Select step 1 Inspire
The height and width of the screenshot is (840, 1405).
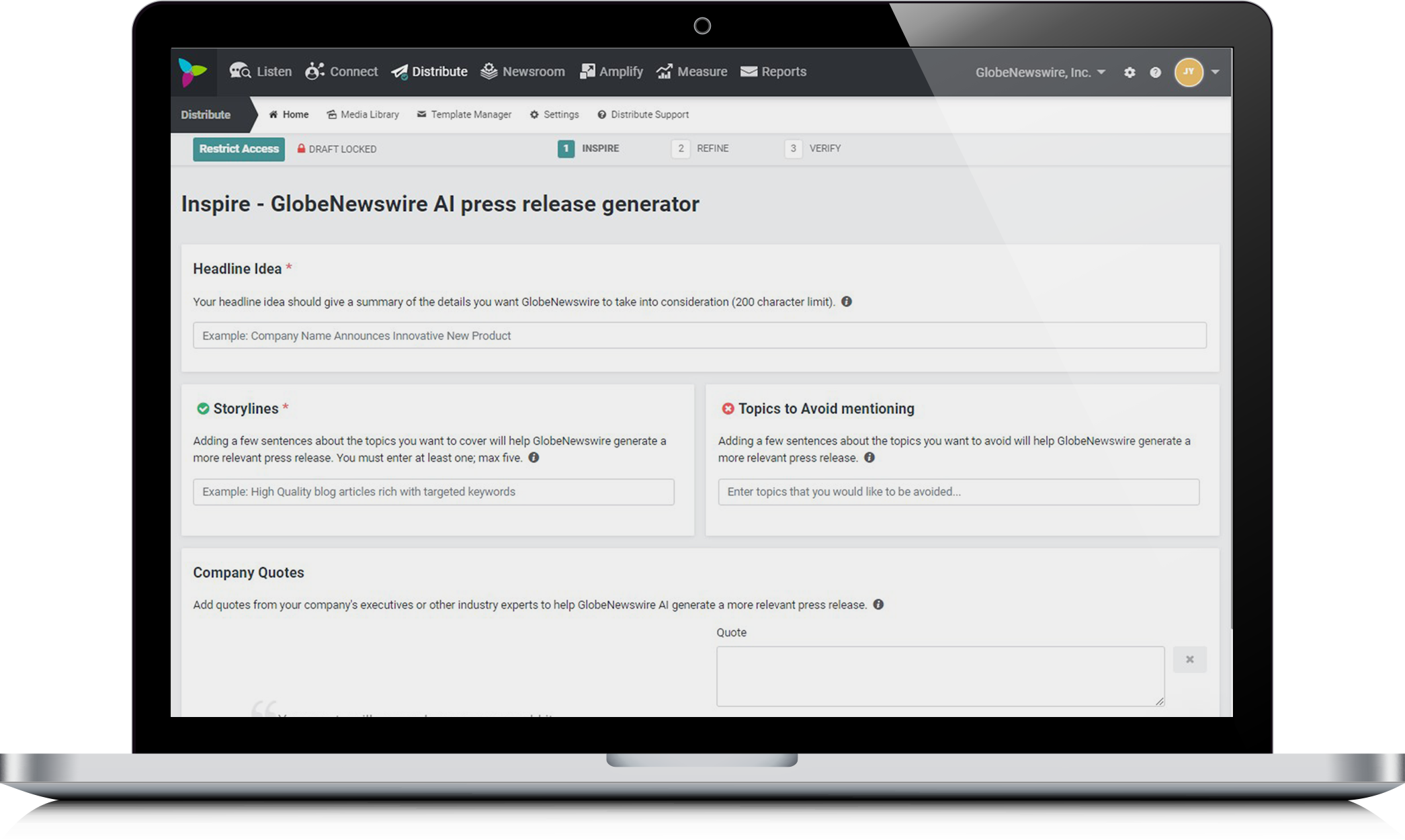(589, 148)
